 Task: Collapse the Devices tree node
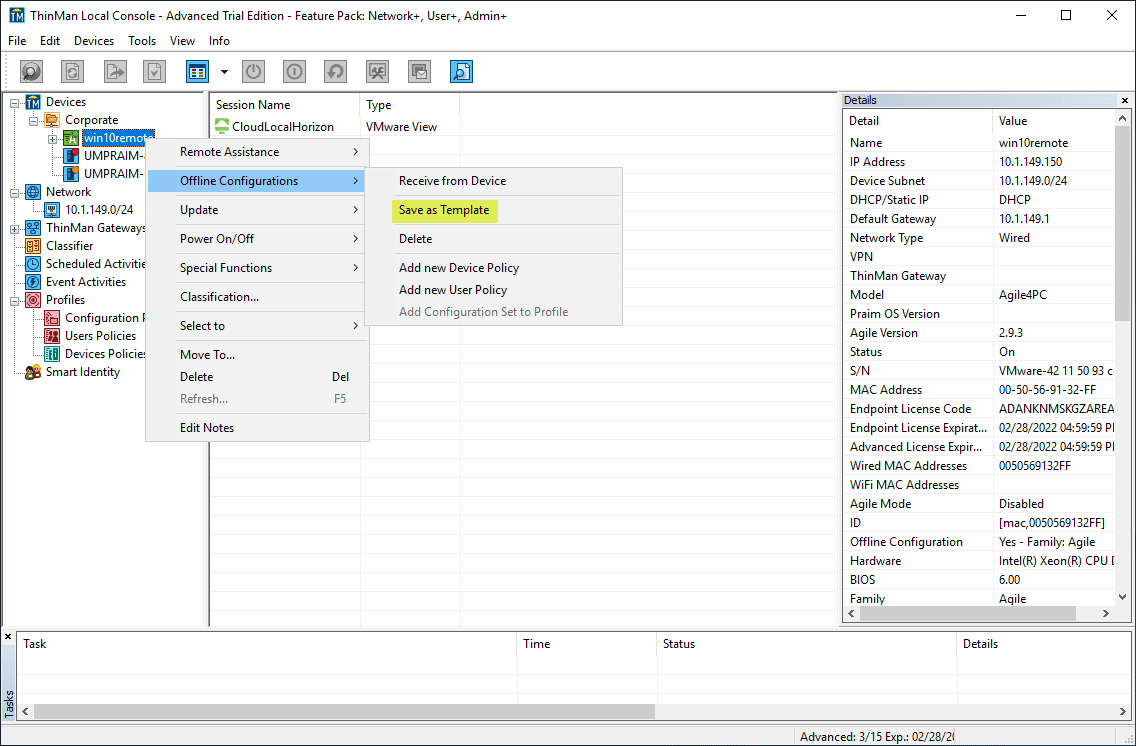pos(14,103)
